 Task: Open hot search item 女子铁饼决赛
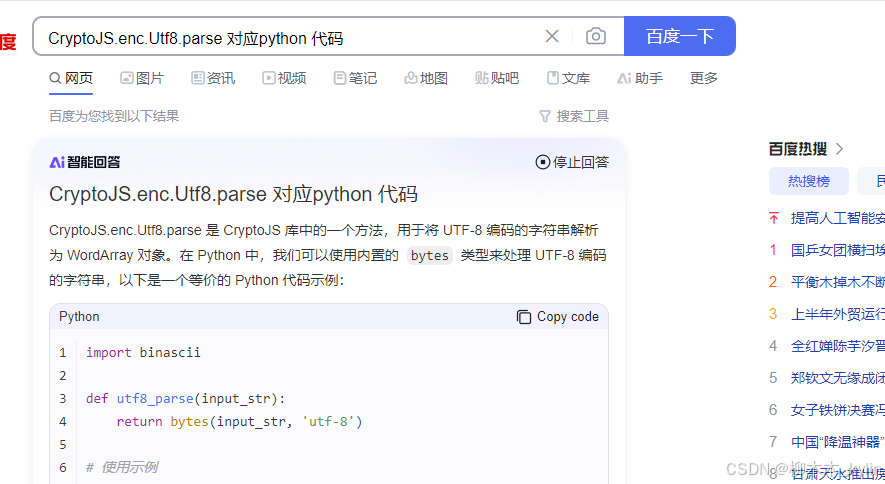(x=838, y=410)
